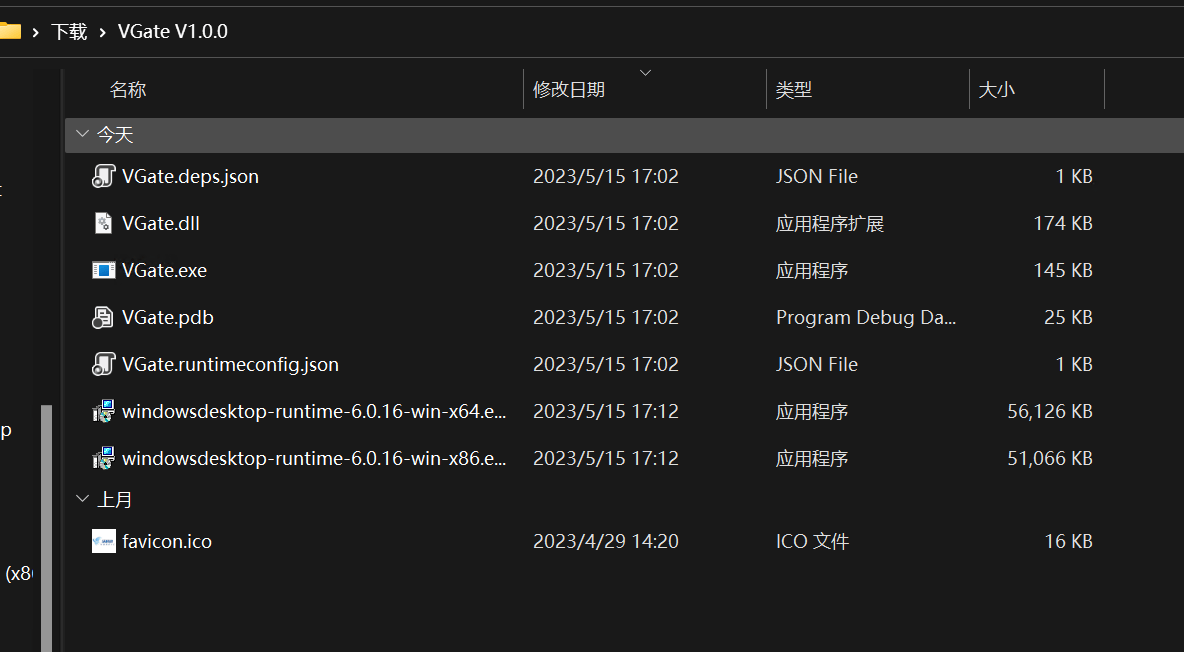Click the ICO 文件 type cell
This screenshot has width=1184, height=652.
[x=812, y=541]
